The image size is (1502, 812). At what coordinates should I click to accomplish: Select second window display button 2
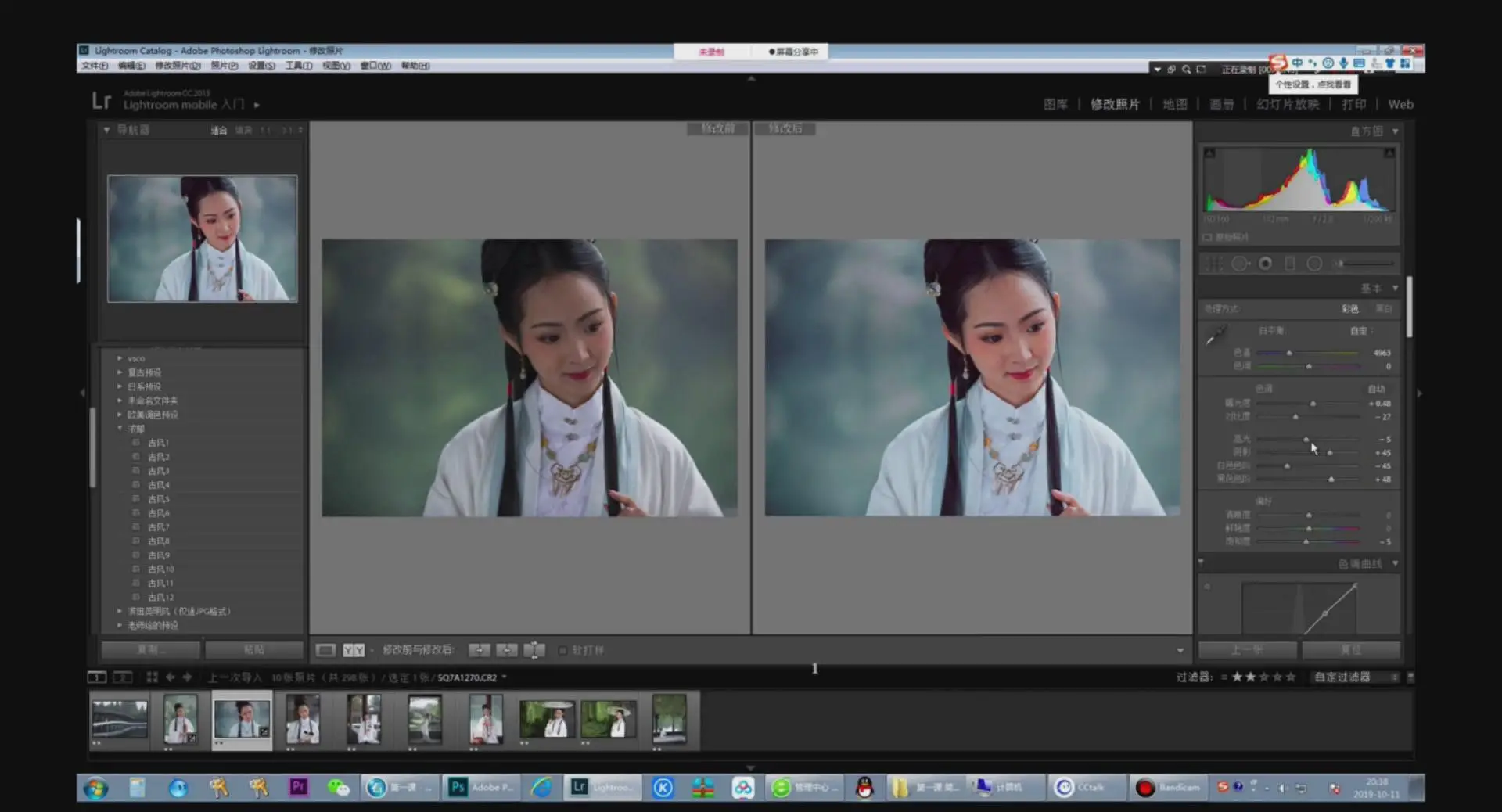tap(123, 677)
